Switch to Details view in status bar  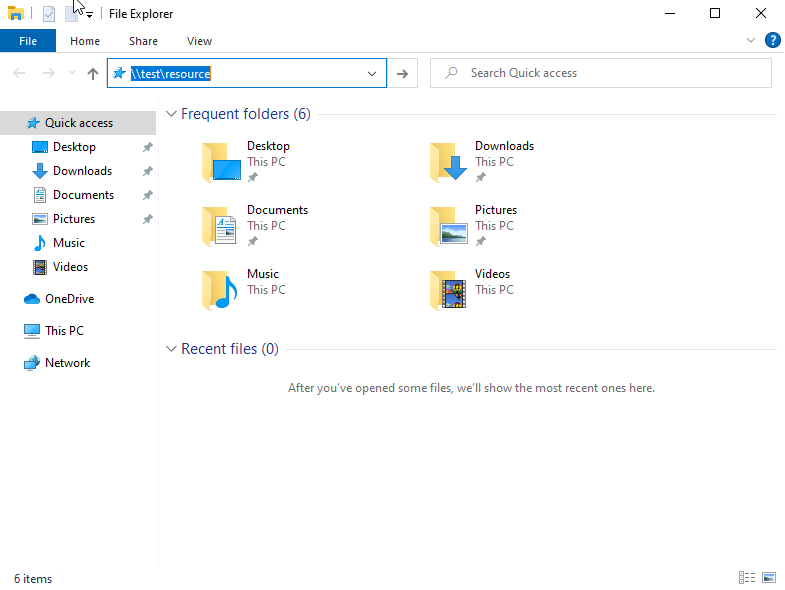click(x=746, y=578)
